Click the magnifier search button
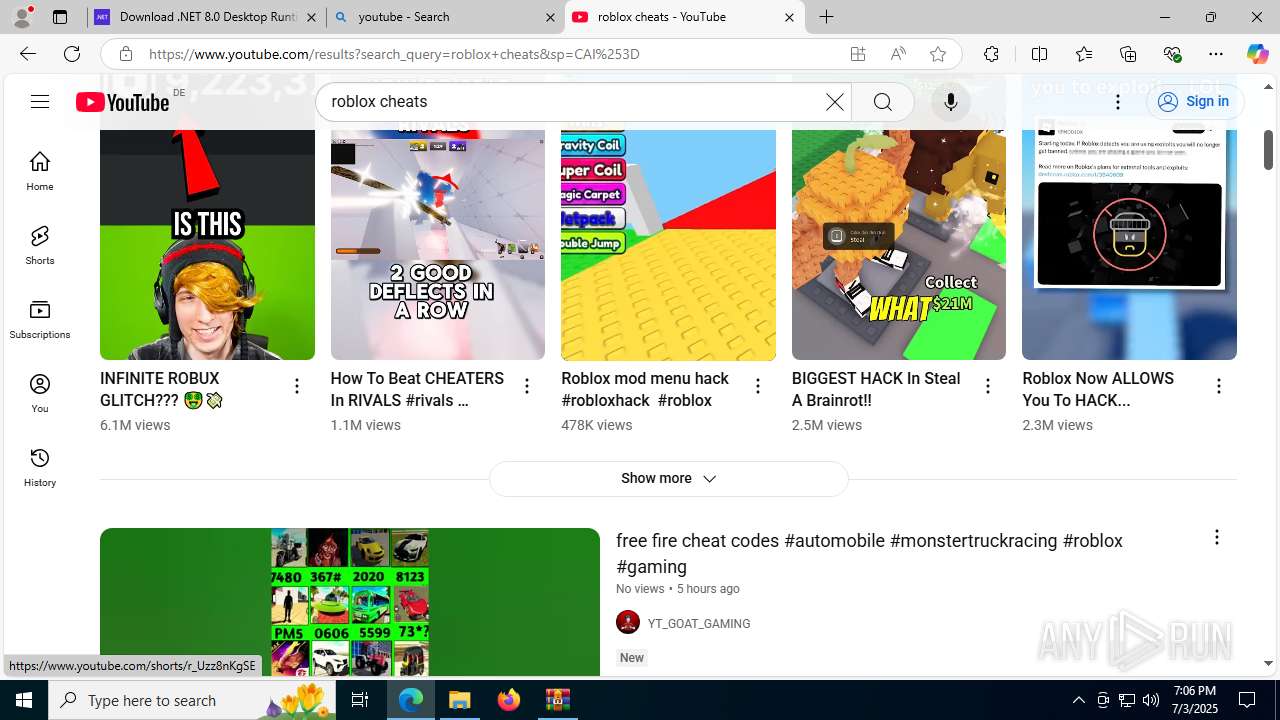This screenshot has width=1280, height=720. (x=882, y=101)
